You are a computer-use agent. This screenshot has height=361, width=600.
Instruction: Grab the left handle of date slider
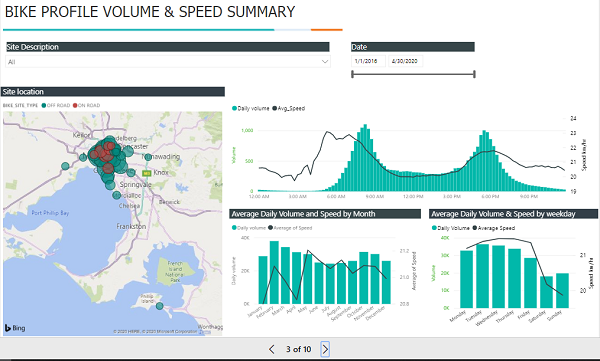tap(352, 74)
